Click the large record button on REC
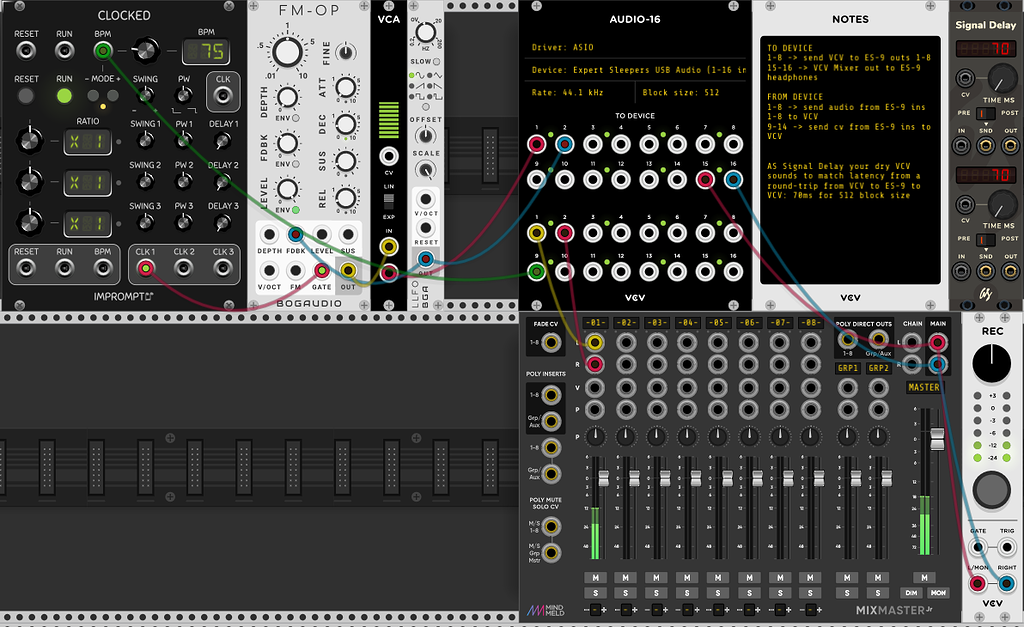The width and height of the screenshot is (1024, 627). click(991, 489)
